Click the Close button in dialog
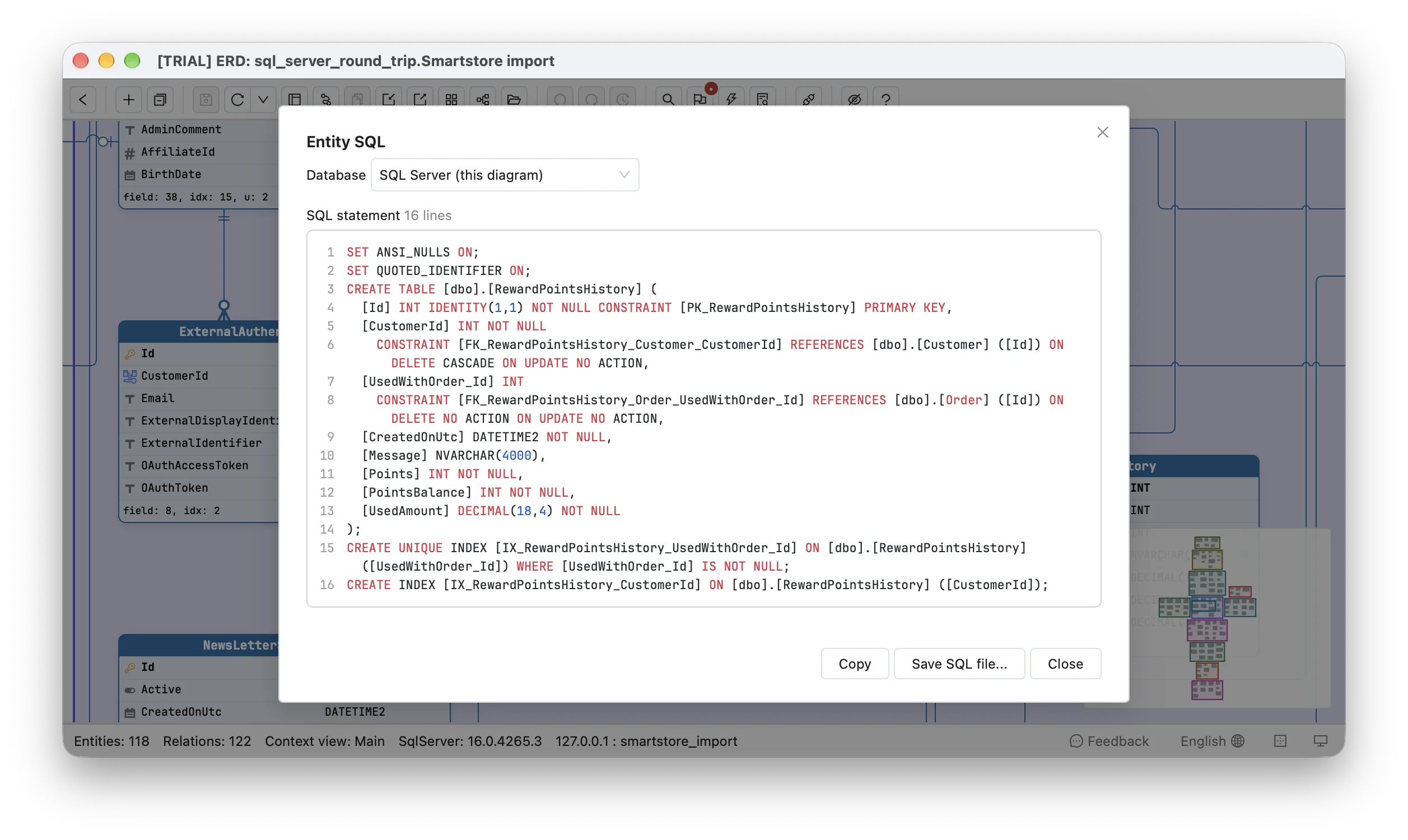 [x=1065, y=664]
